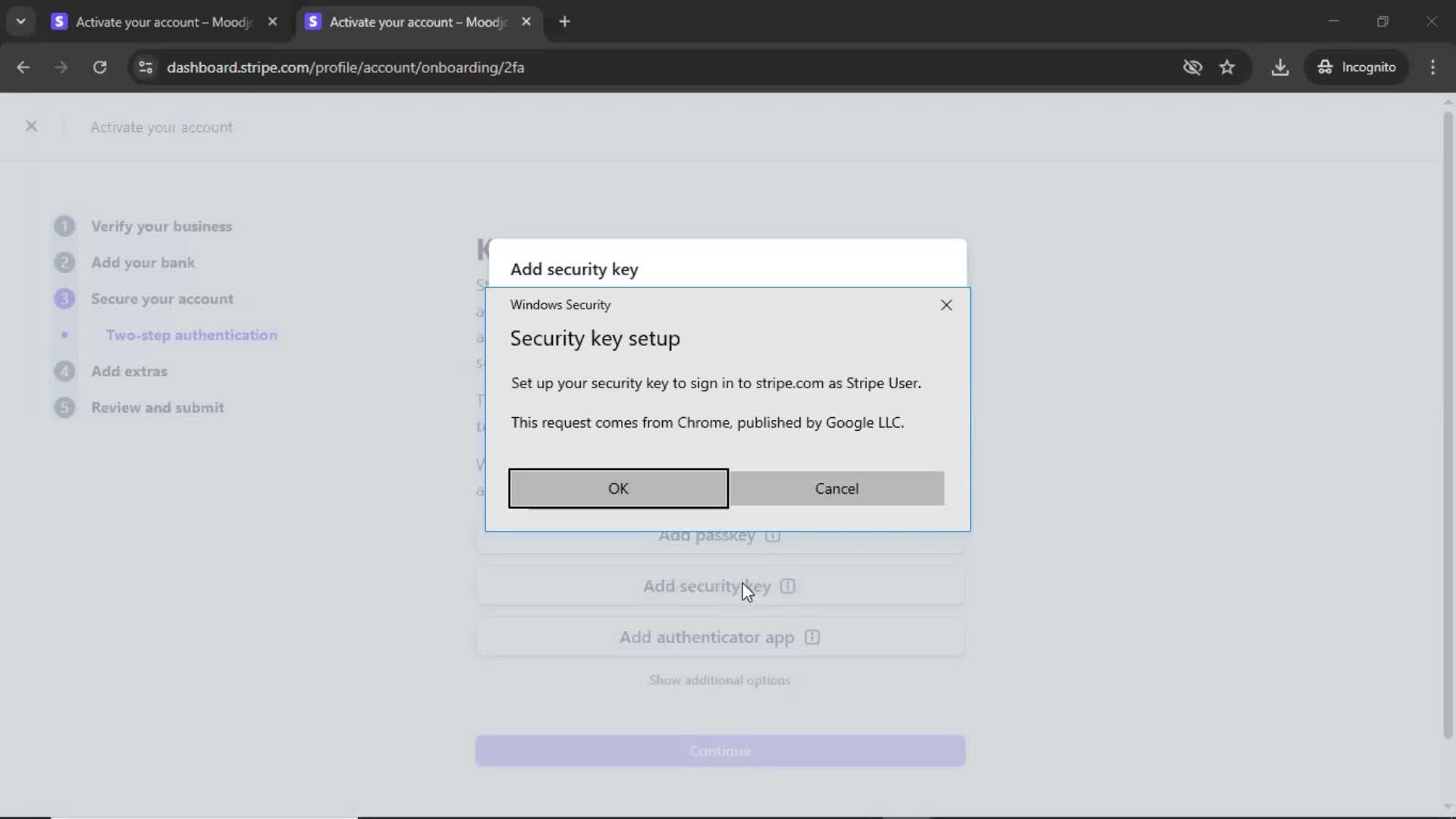Click the browser back arrow
The image size is (1456, 819).
coord(24,67)
